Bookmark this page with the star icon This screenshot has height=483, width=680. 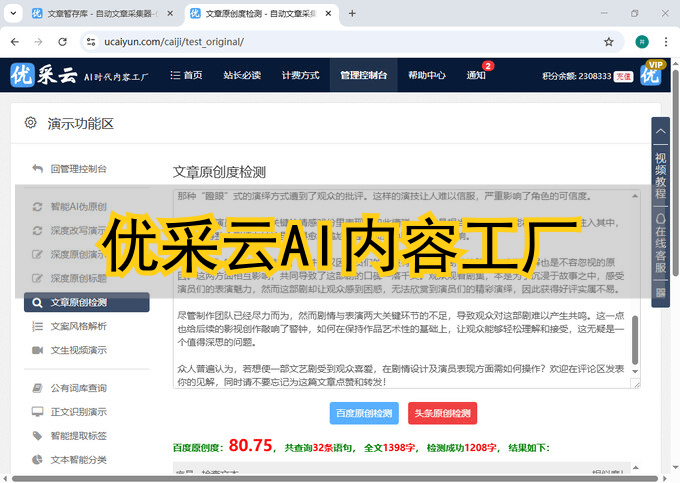pos(608,42)
